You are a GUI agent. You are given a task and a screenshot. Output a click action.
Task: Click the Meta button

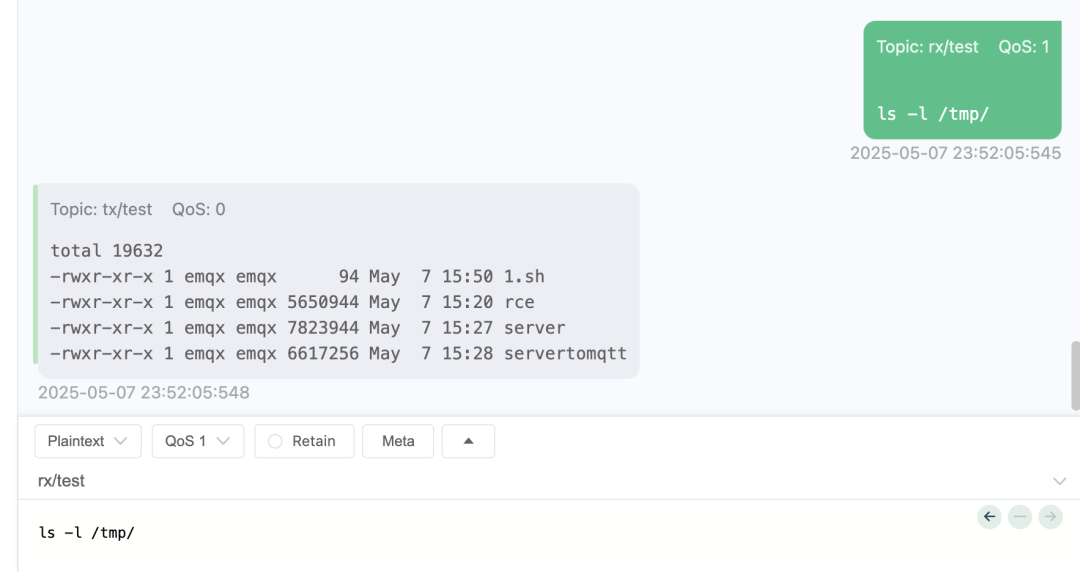(398, 441)
